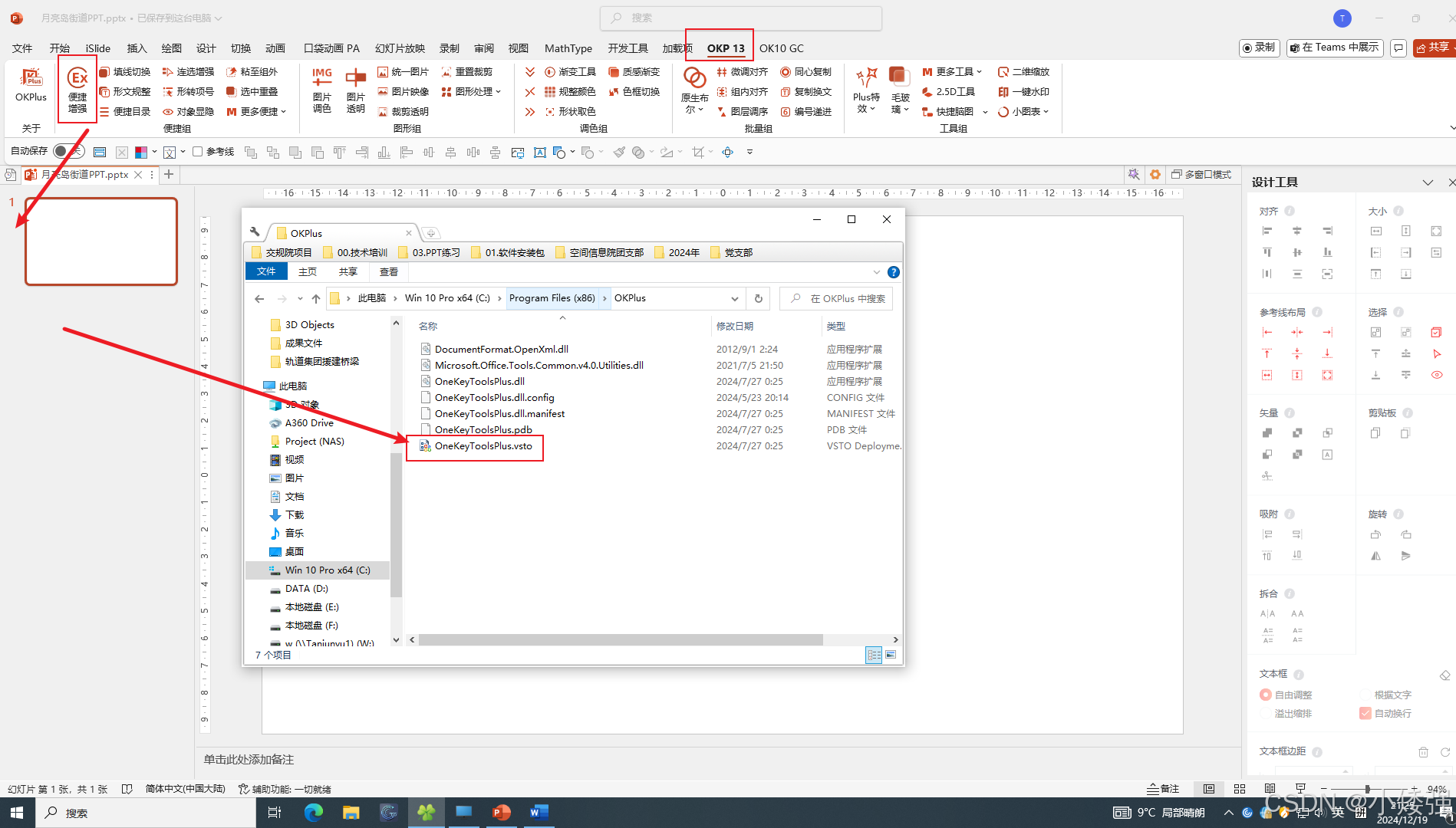Viewport: 1456px width, 828px height.
Task: Expand the 更多便捷 dropdown
Action: [x=257, y=112]
